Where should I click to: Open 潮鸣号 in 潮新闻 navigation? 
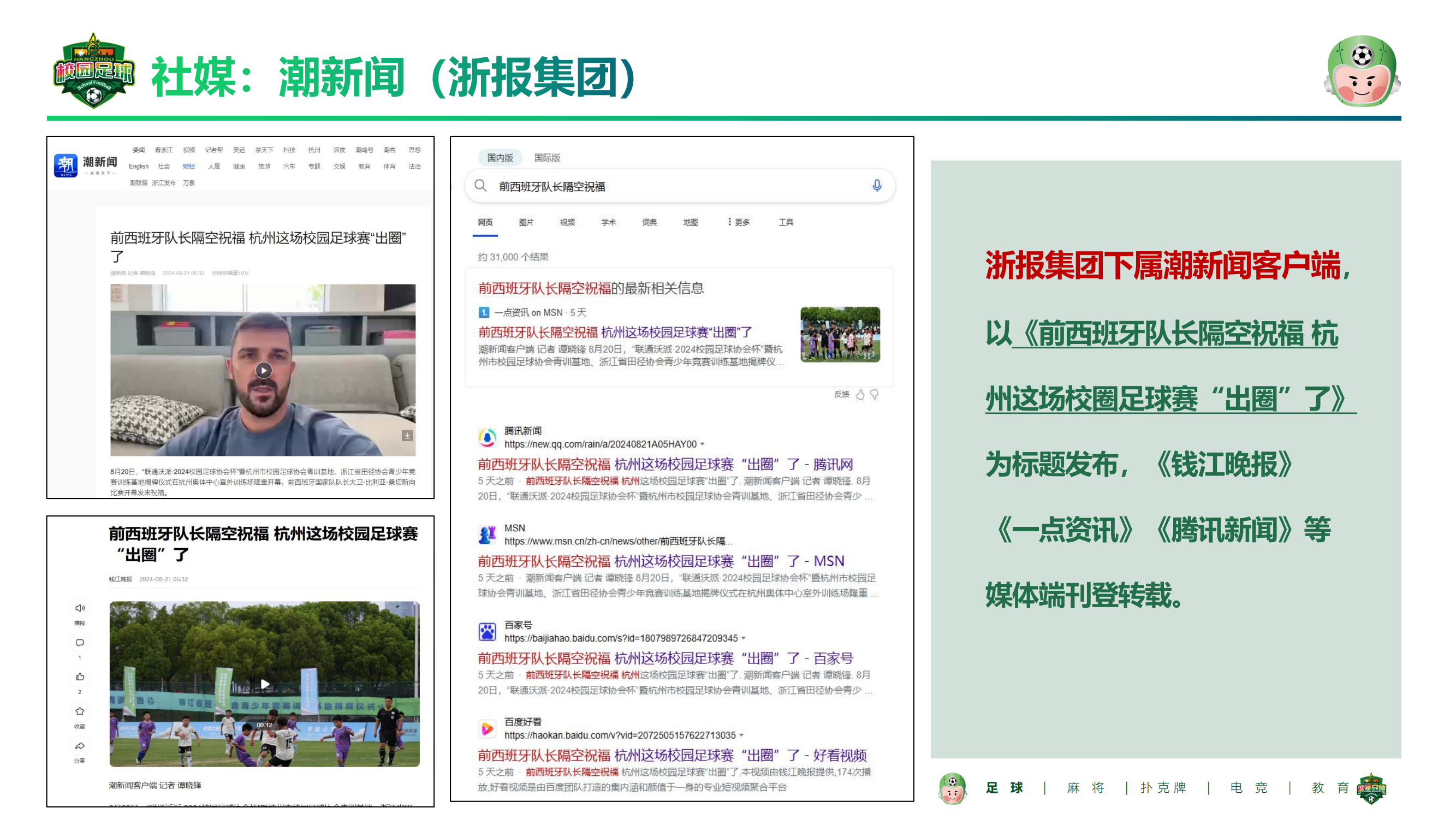point(365,150)
